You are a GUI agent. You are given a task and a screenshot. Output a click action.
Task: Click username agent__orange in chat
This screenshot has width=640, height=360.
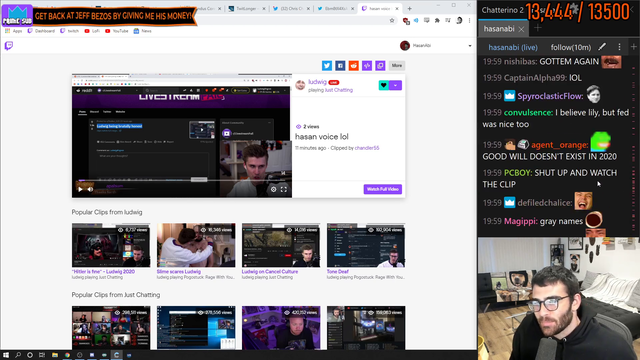coord(560,145)
